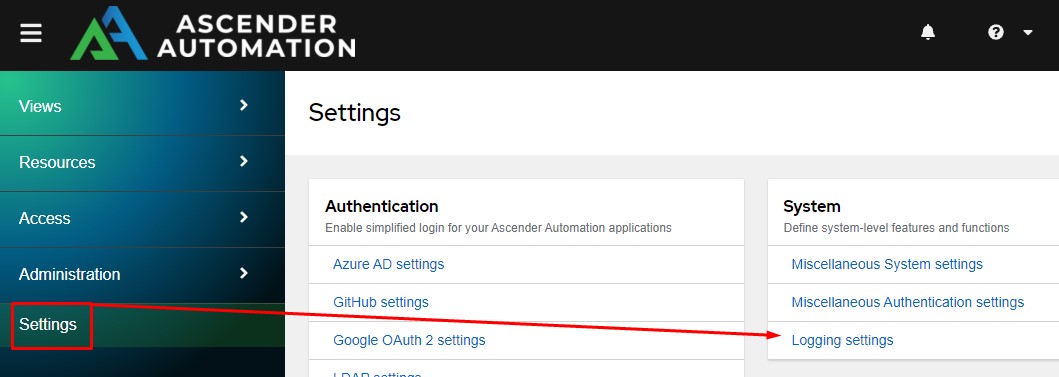Open Miscellaneous System settings

point(887,264)
